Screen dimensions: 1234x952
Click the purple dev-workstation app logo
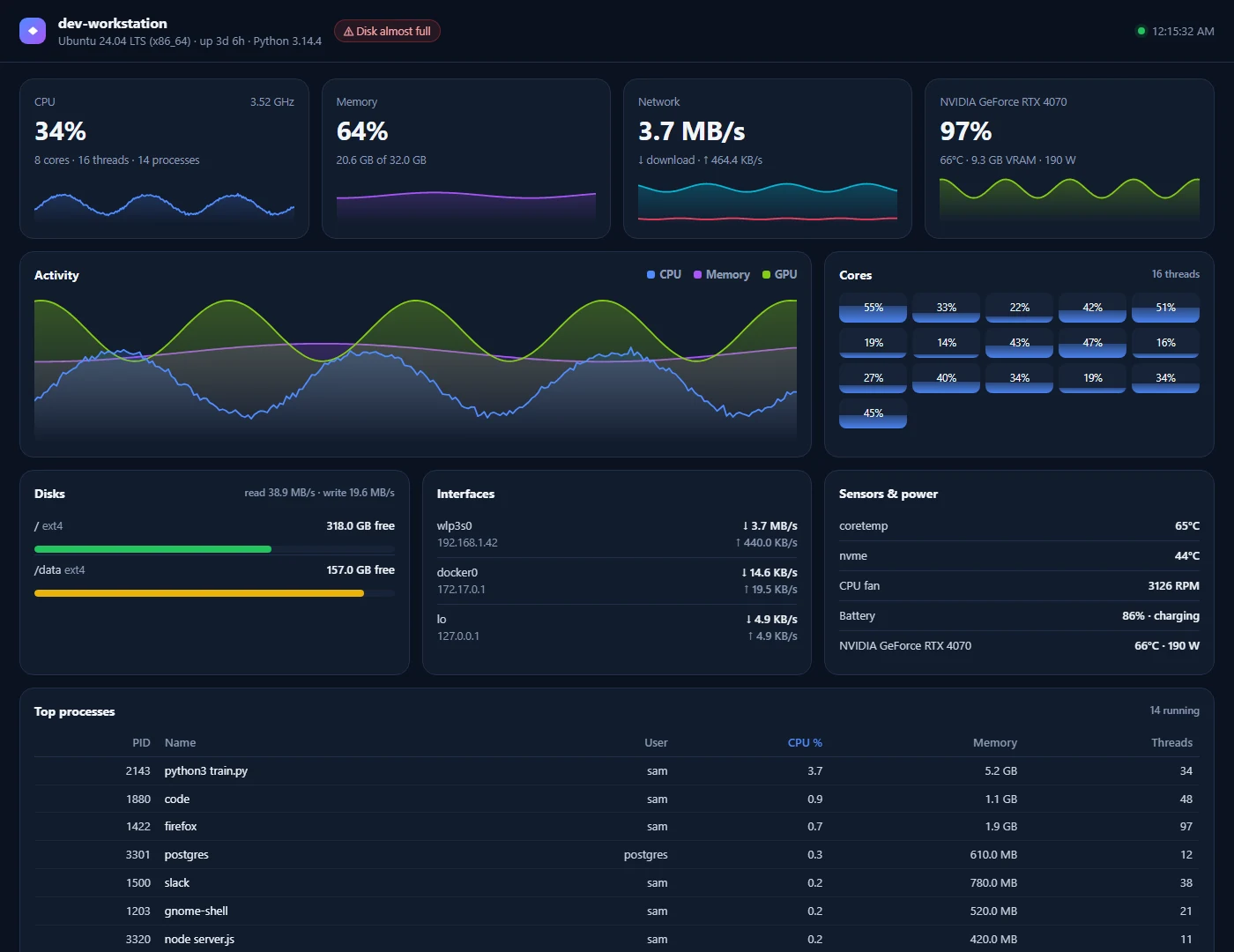[33, 31]
